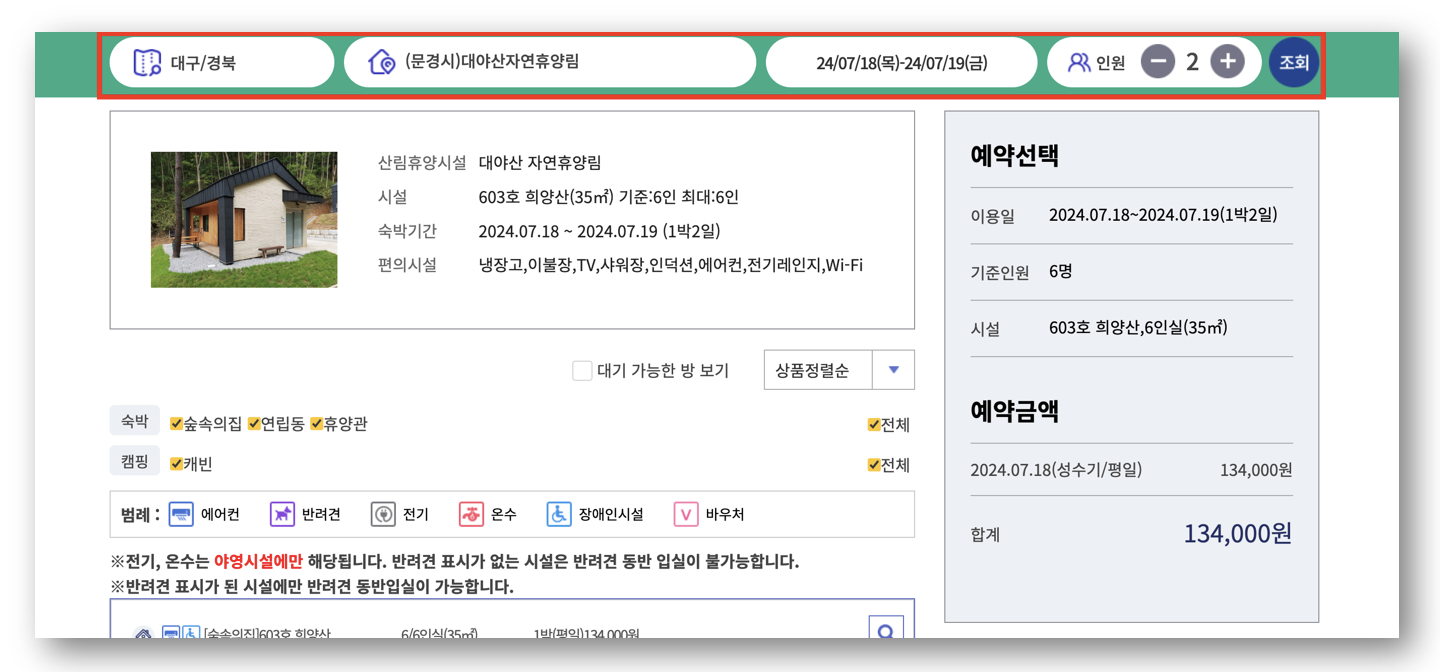Open the date range selector 24/07/18-24/07/19
Viewport: 1440px width, 672px height.
point(901,61)
